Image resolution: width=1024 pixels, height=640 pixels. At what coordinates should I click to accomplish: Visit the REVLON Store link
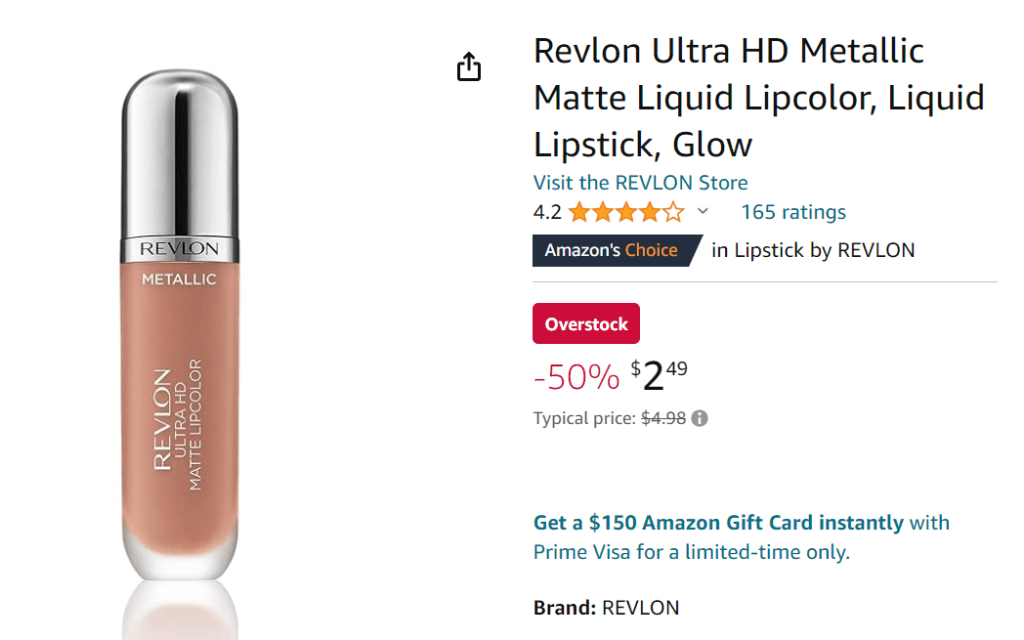(640, 182)
